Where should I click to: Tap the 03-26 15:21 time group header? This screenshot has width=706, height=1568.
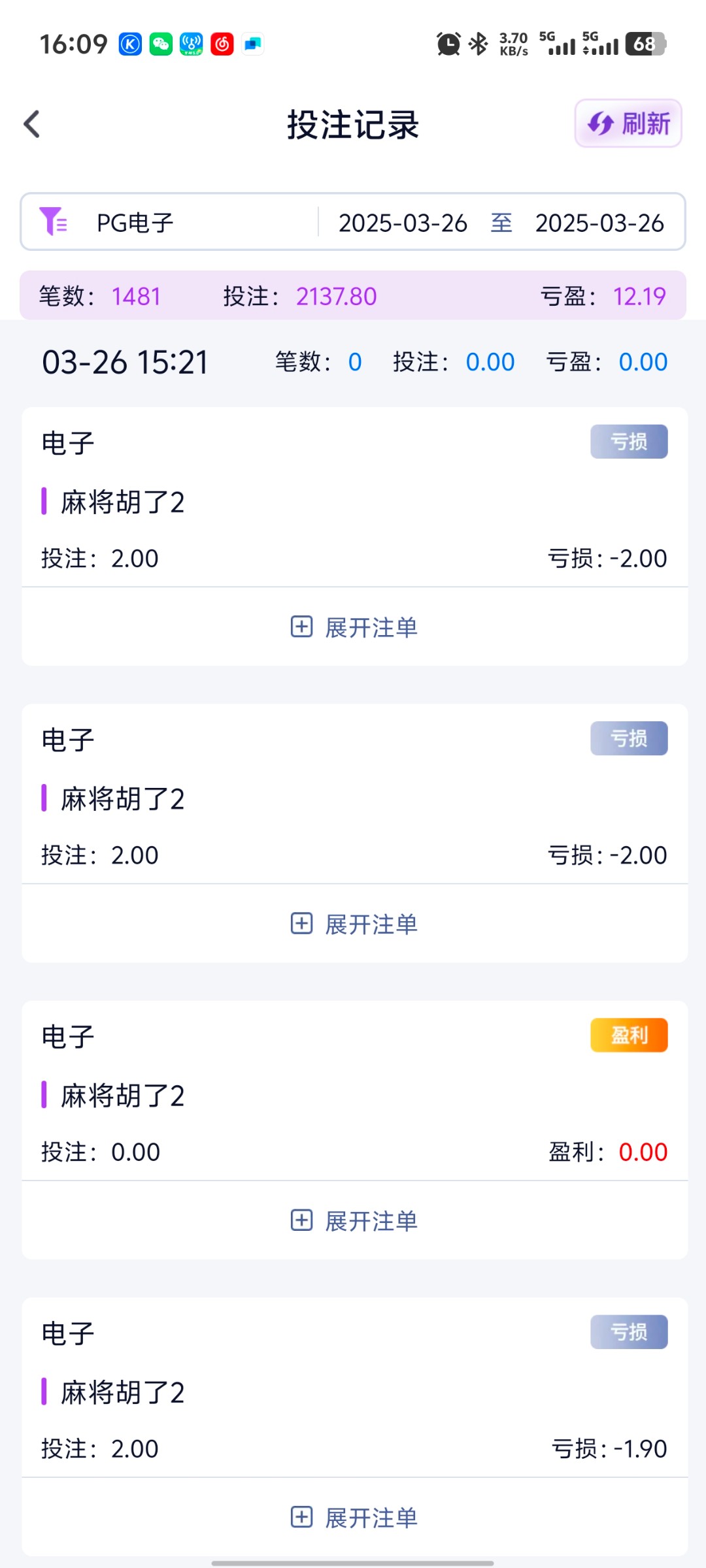pos(126,362)
